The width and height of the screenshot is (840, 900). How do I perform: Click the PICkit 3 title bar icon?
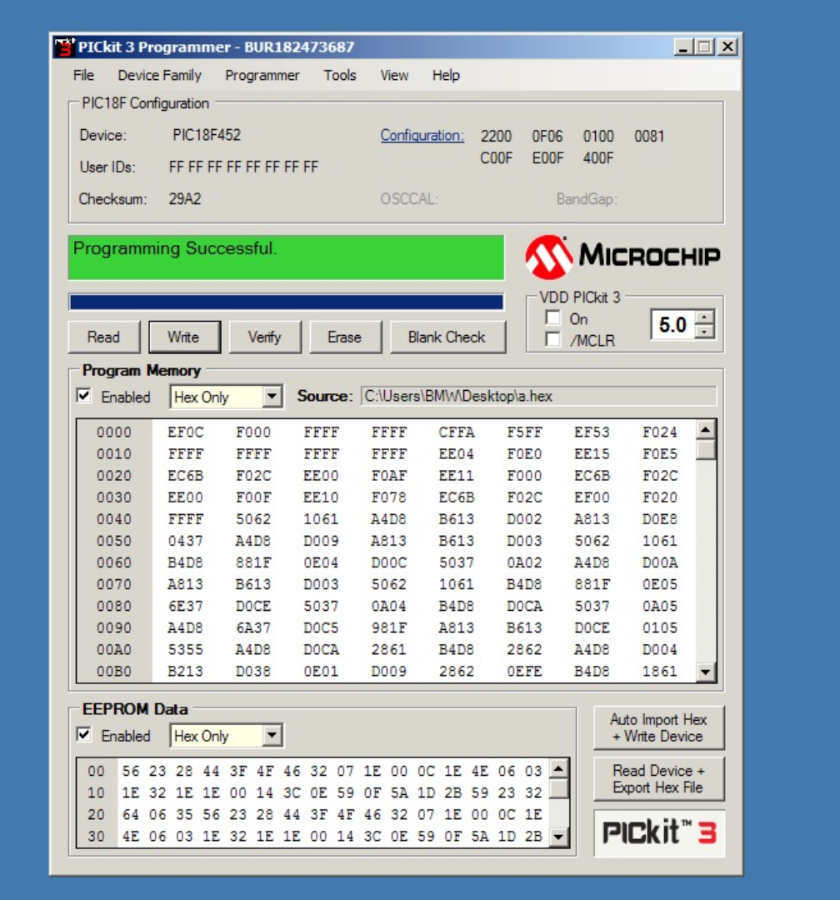click(64, 47)
